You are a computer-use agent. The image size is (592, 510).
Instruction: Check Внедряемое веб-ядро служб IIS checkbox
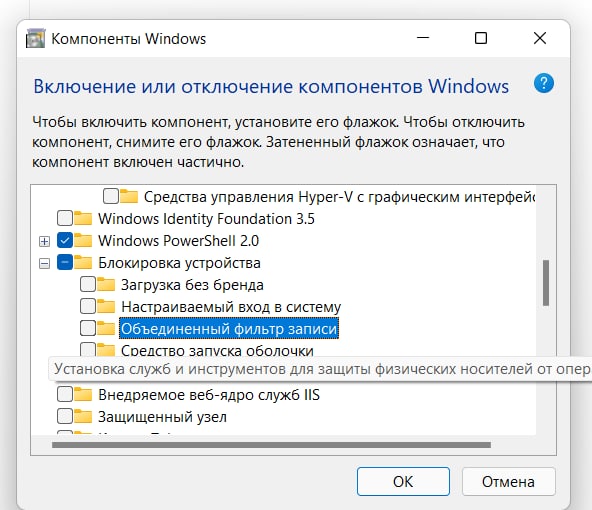point(65,394)
